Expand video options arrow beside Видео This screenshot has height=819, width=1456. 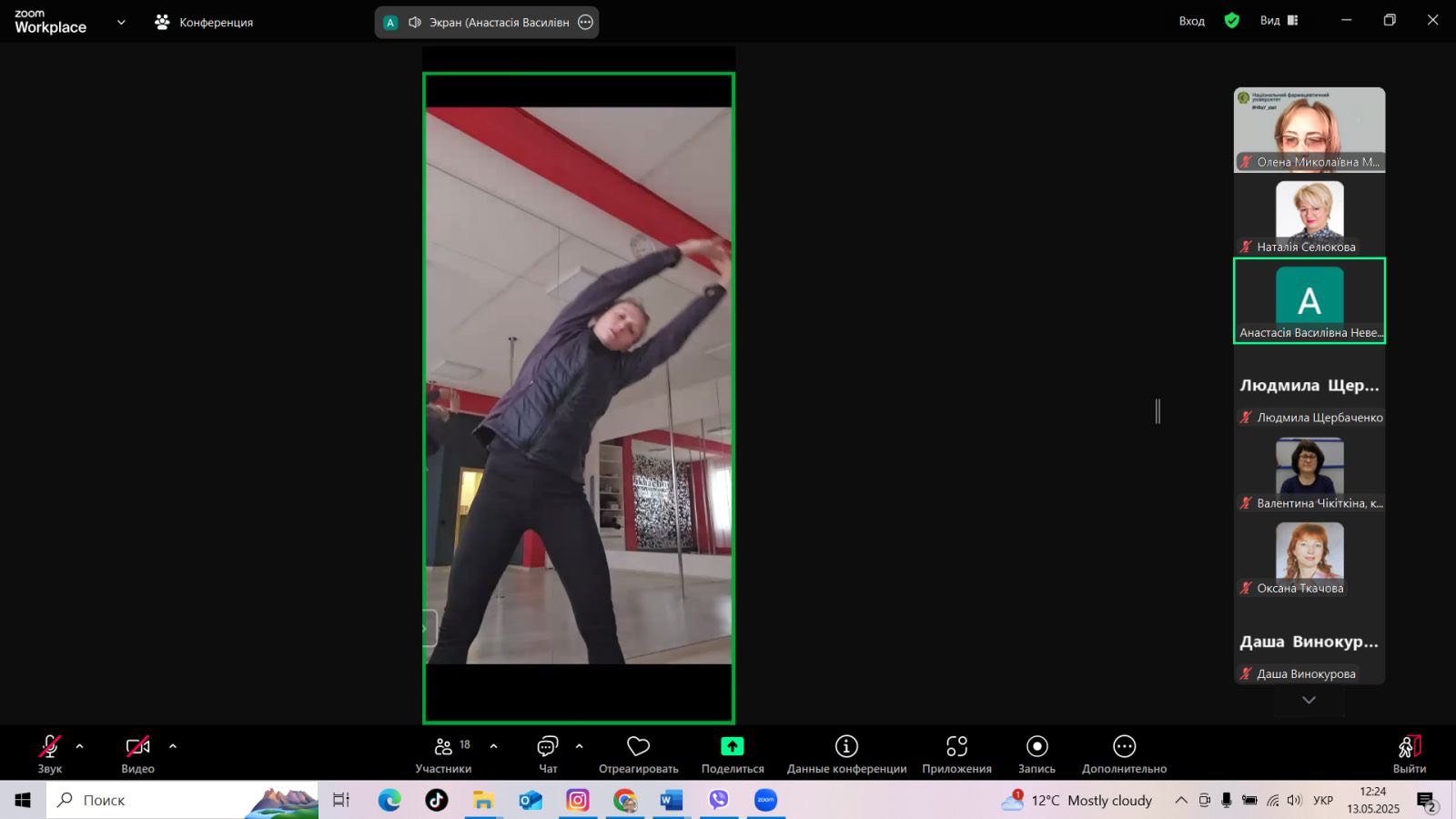[173, 746]
